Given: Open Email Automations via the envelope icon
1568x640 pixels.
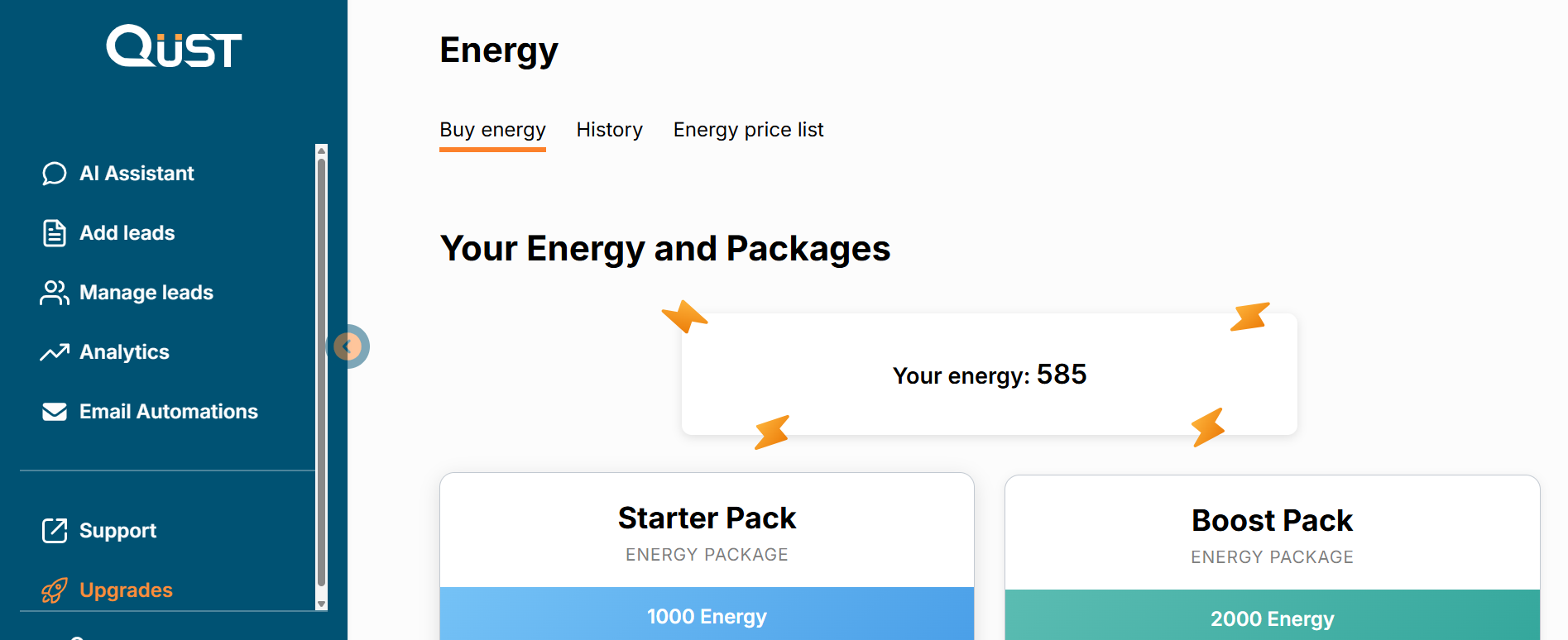Looking at the screenshot, I should (x=55, y=412).
